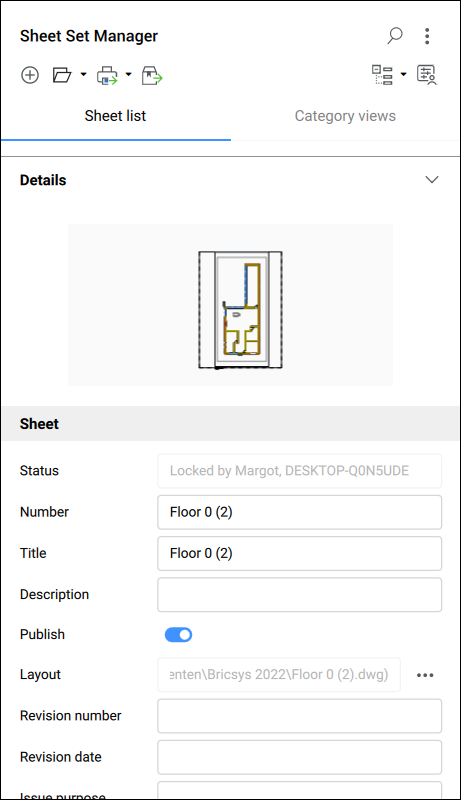Click the open sheet set folder icon
Image resolution: width=461 pixels, height=800 pixels.
[x=62, y=75]
